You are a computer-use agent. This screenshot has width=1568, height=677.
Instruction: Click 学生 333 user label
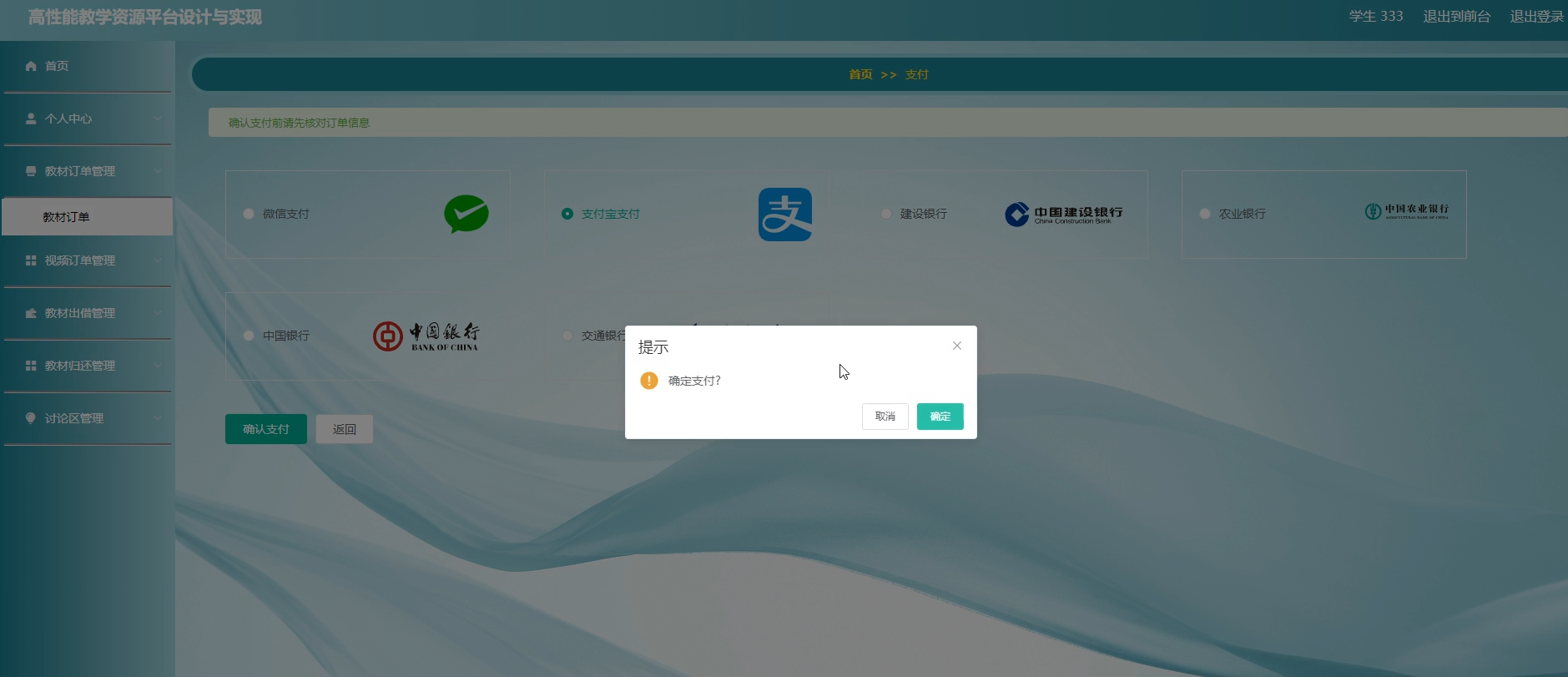coord(1376,17)
